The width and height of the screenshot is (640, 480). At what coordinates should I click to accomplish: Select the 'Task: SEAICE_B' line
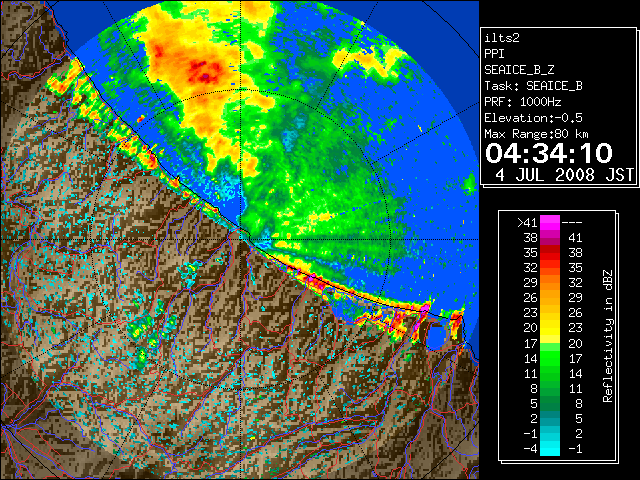pos(533,86)
